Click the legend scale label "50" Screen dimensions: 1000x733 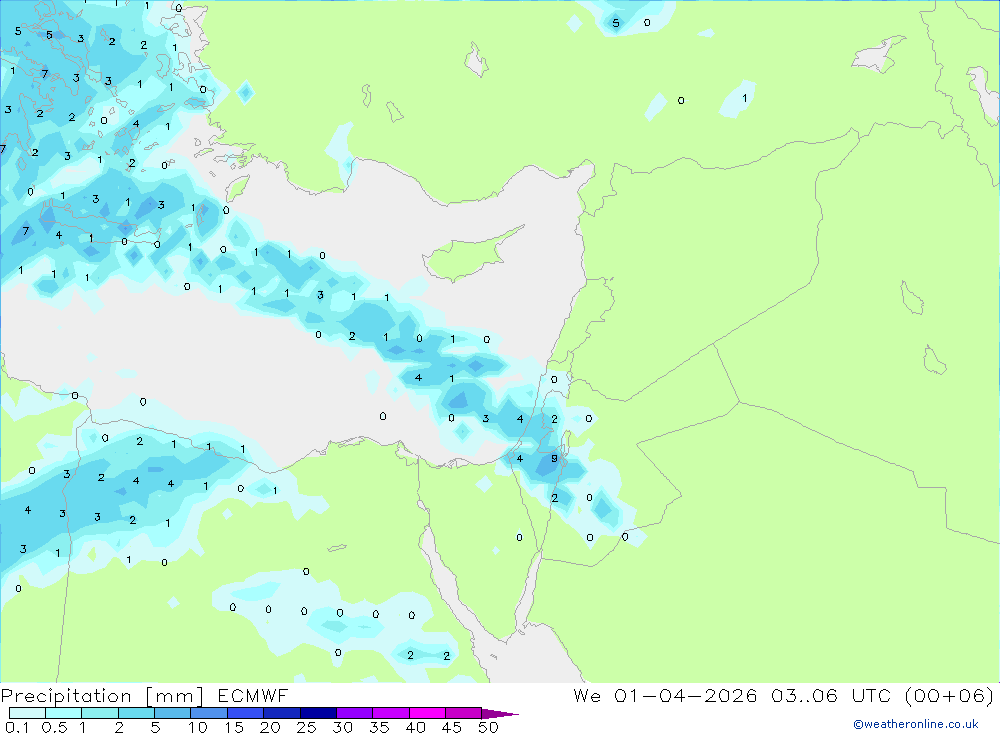(x=488, y=727)
